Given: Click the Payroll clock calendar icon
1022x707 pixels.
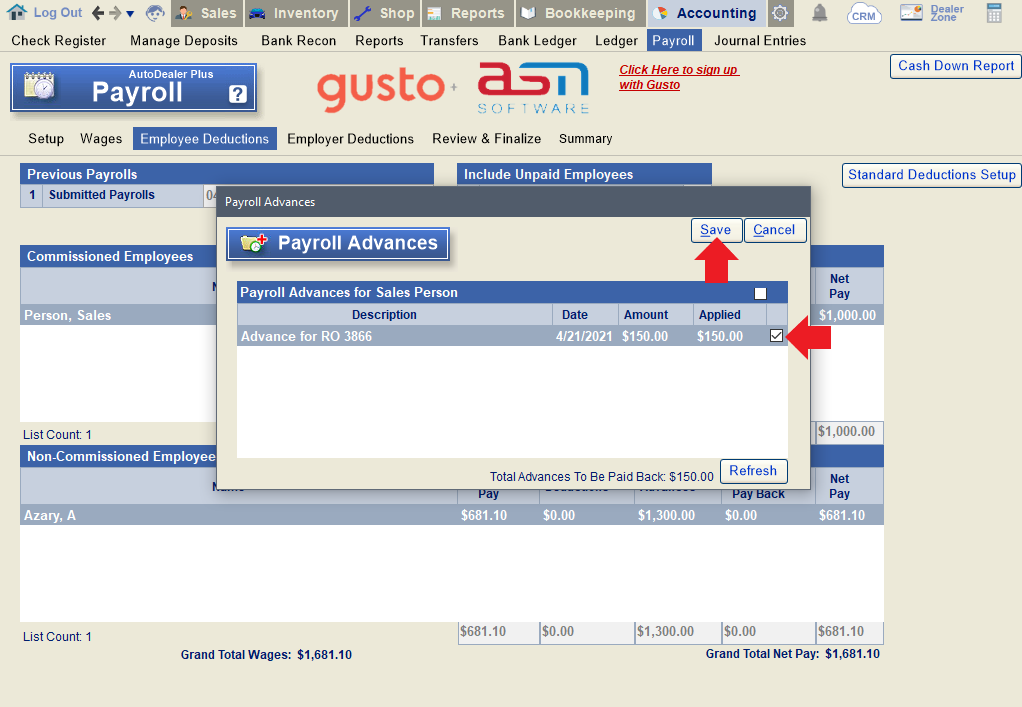Looking at the screenshot, I should point(39,87).
